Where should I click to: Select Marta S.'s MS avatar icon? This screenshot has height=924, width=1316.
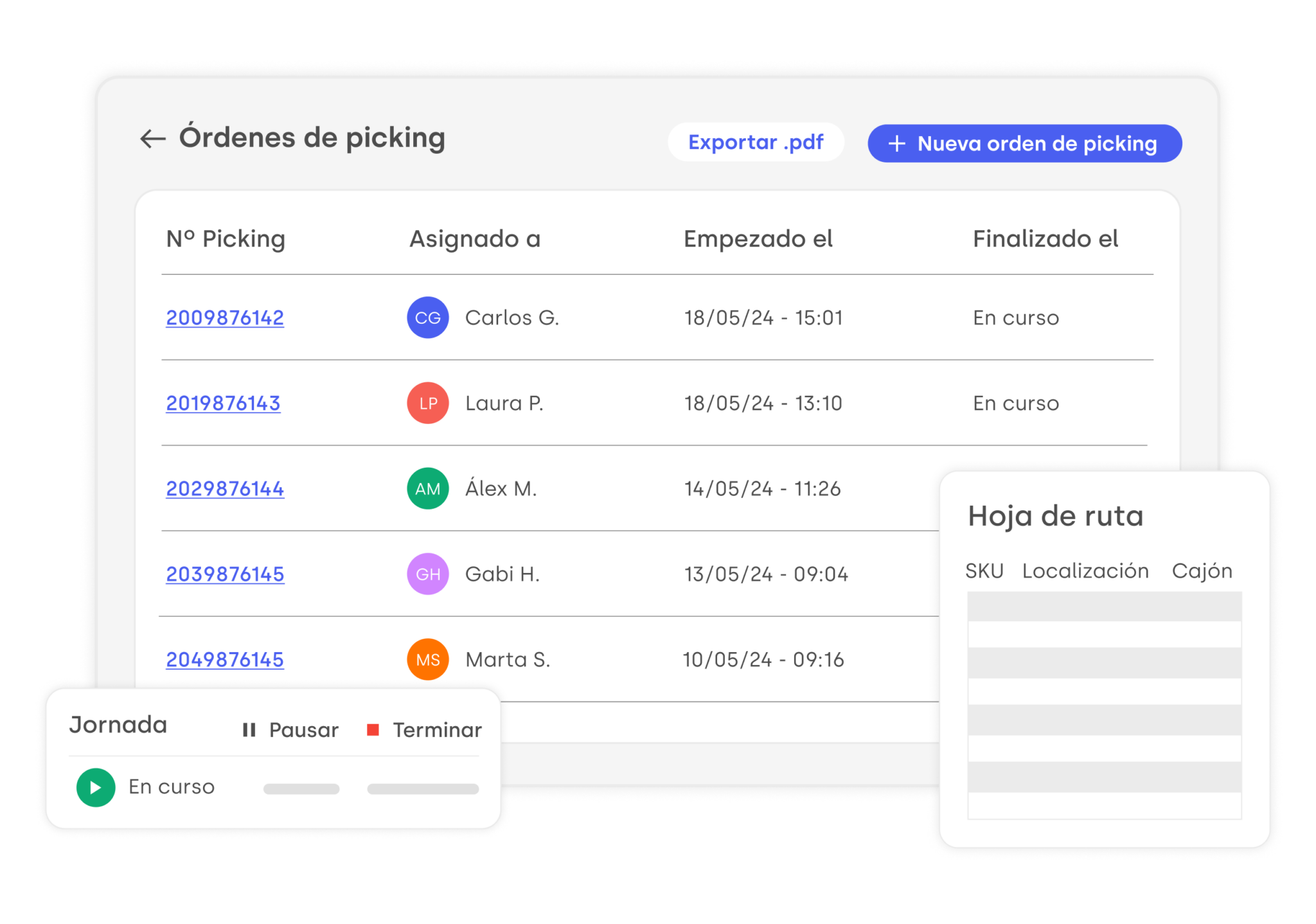click(427, 659)
